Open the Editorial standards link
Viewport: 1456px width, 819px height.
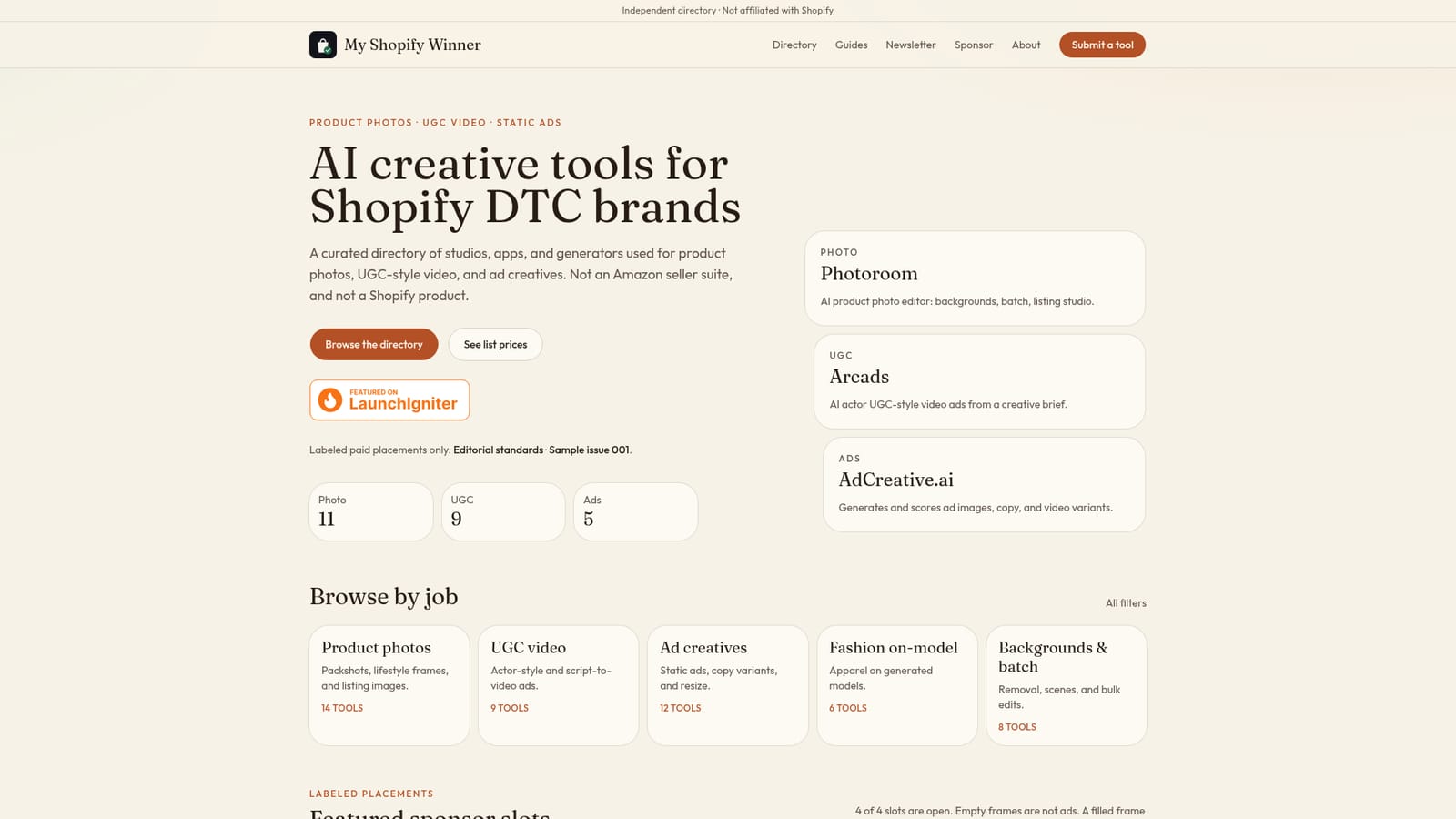(498, 450)
